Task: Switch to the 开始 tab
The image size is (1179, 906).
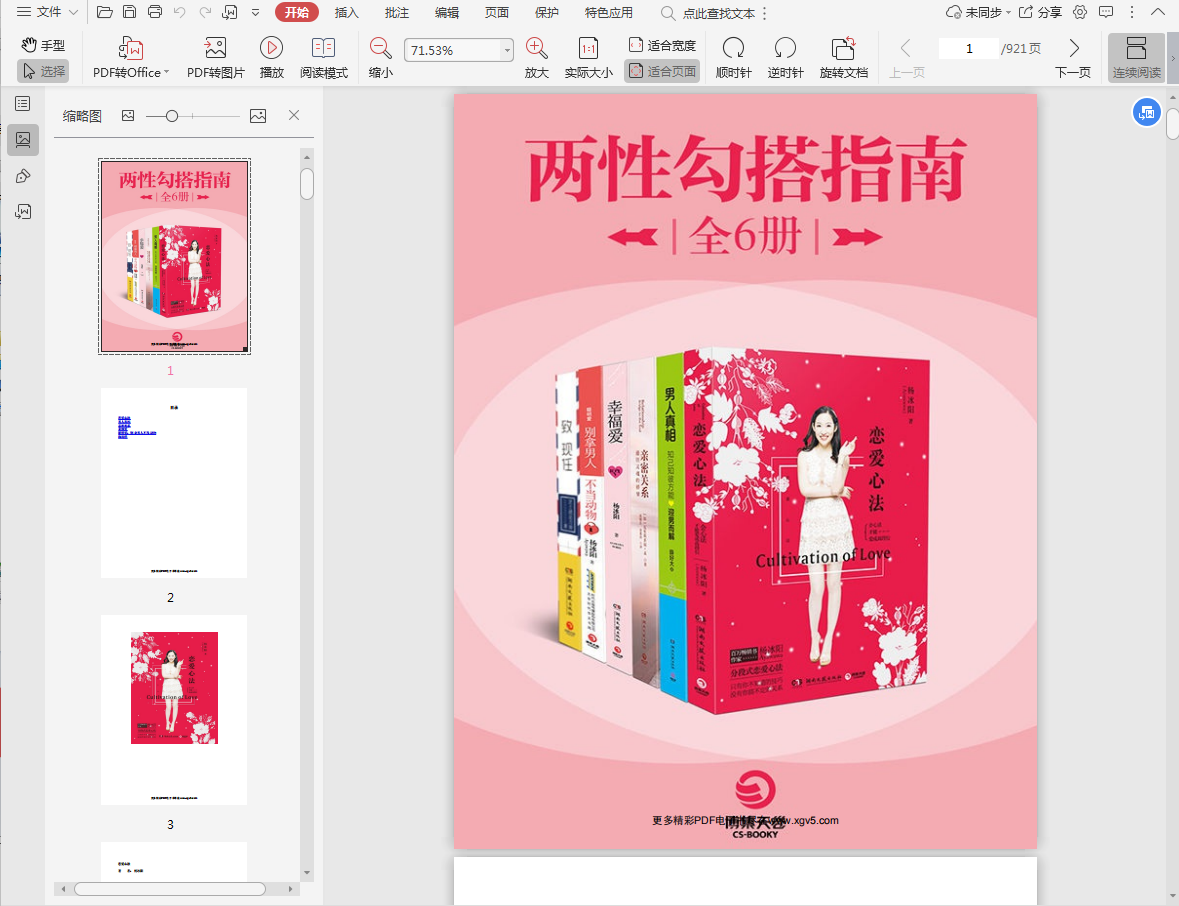Action: coord(297,12)
